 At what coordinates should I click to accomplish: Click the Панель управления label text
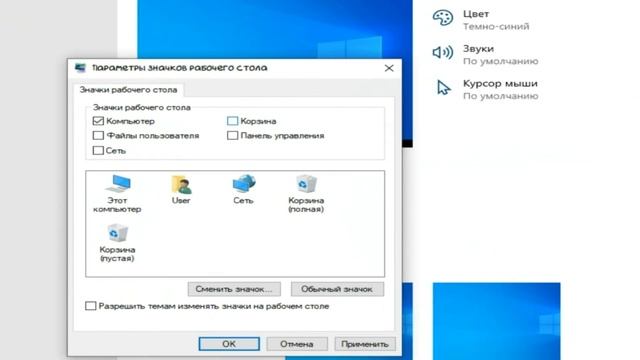tap(282, 136)
